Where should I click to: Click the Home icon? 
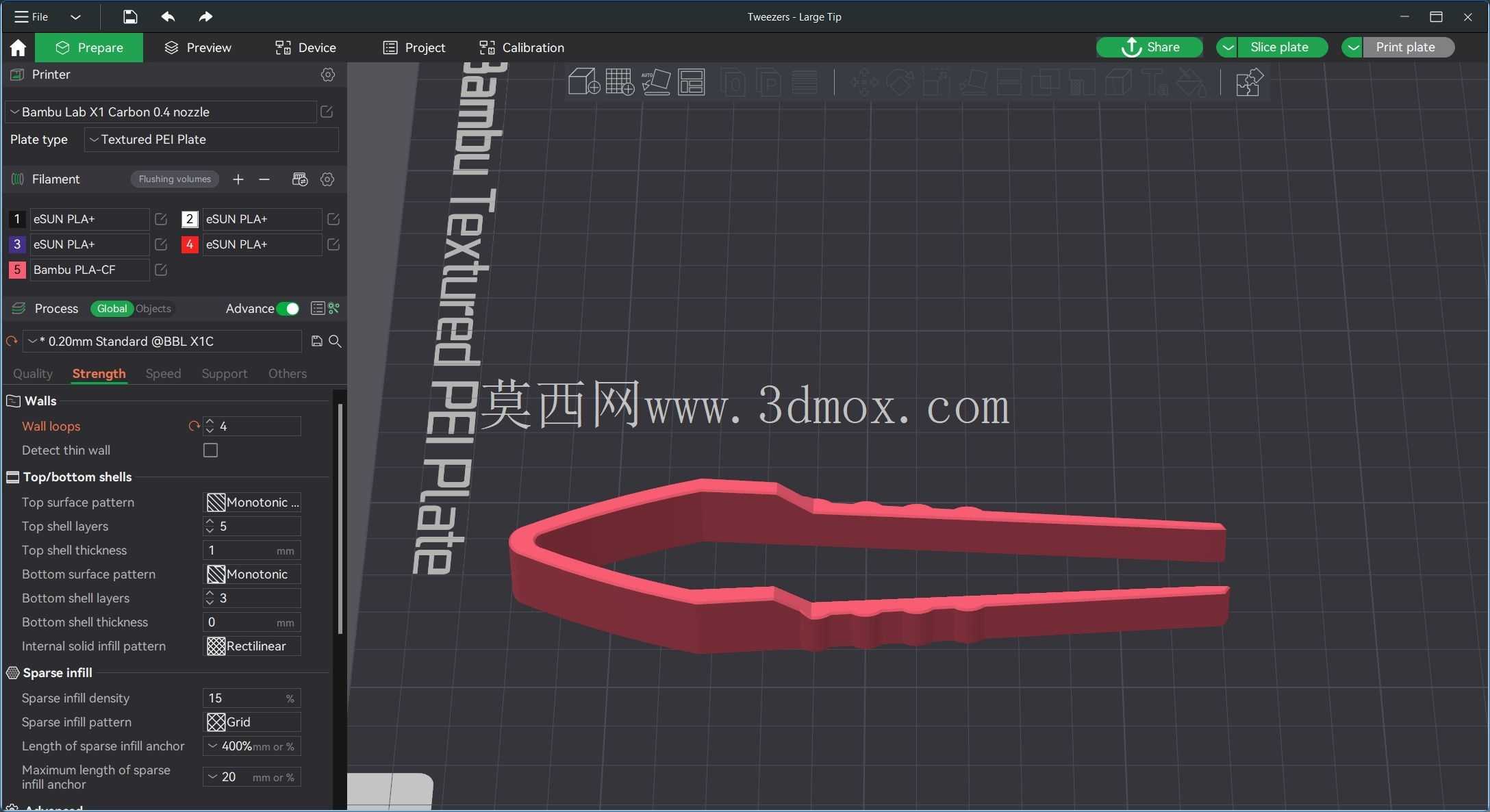click(18, 47)
